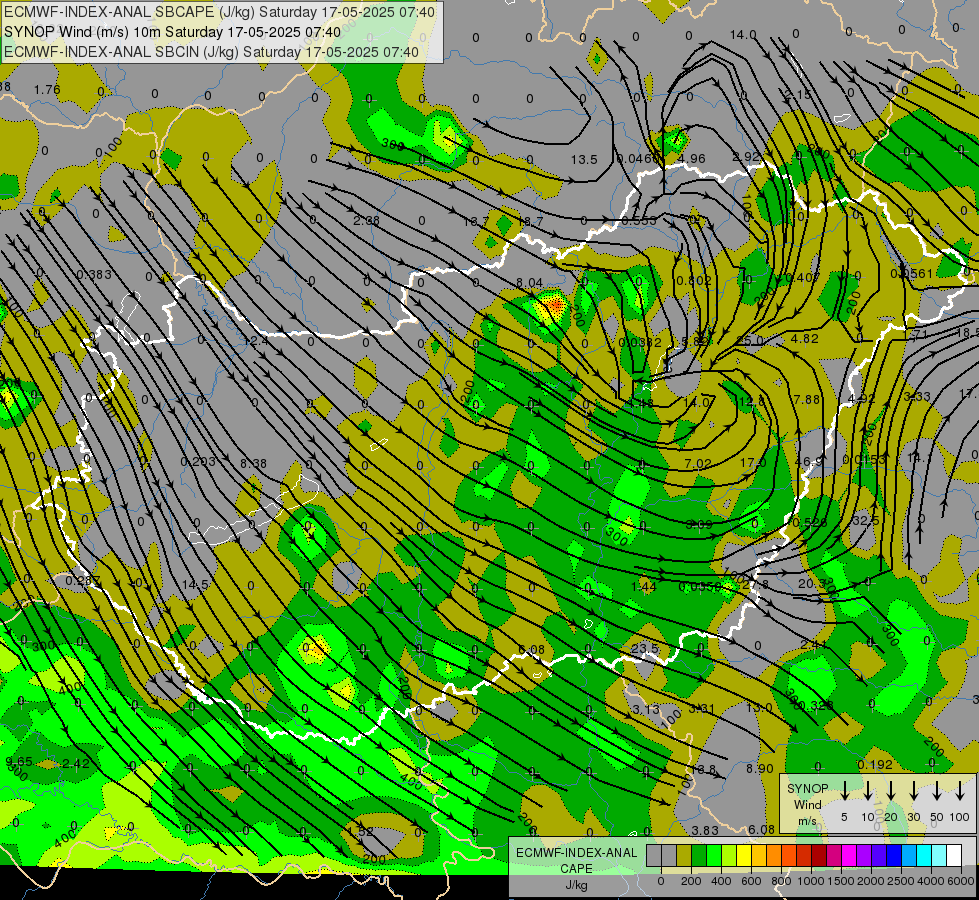Click the '0.203' map value
Image resolution: width=979 pixels, height=900 pixels.
(198, 462)
